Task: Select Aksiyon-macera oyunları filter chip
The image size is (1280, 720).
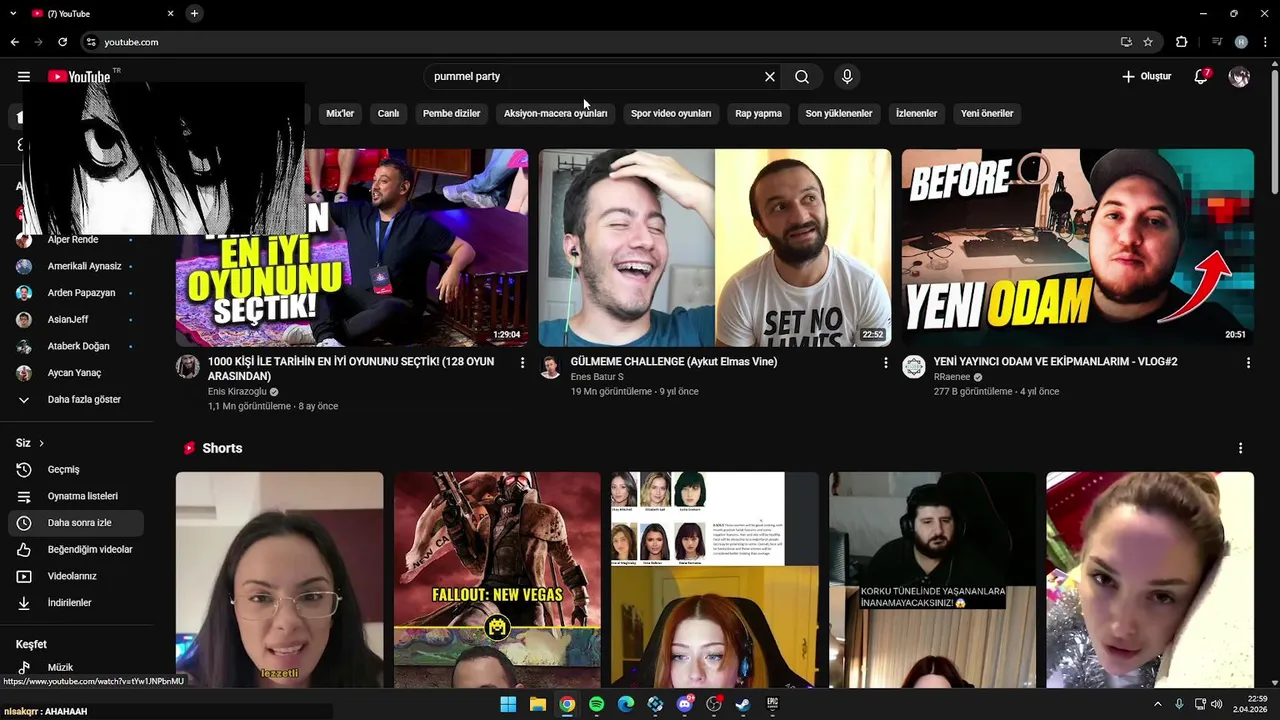Action: point(555,114)
